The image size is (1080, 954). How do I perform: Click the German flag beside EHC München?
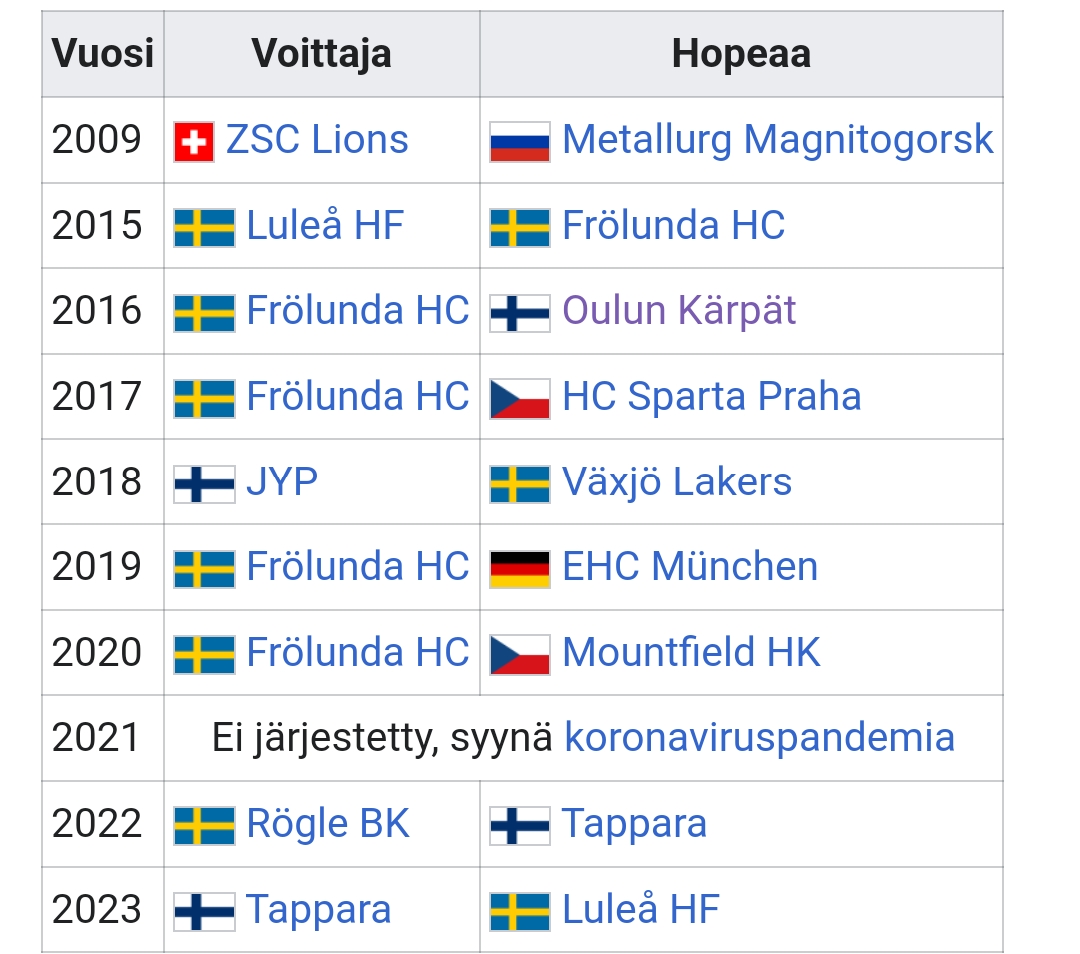click(519, 568)
